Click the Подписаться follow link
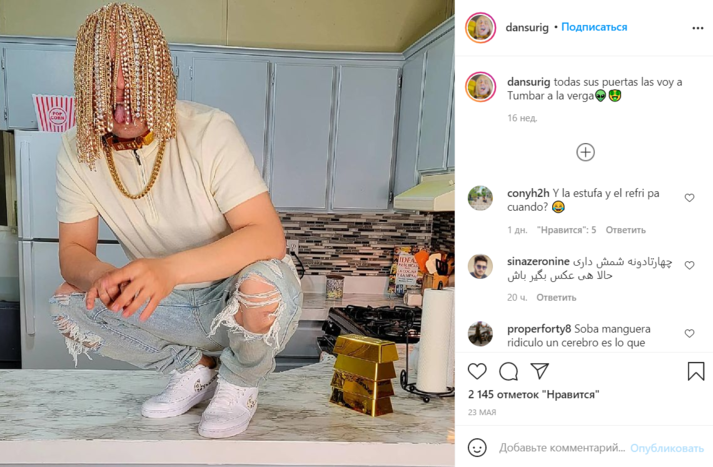 point(594,27)
